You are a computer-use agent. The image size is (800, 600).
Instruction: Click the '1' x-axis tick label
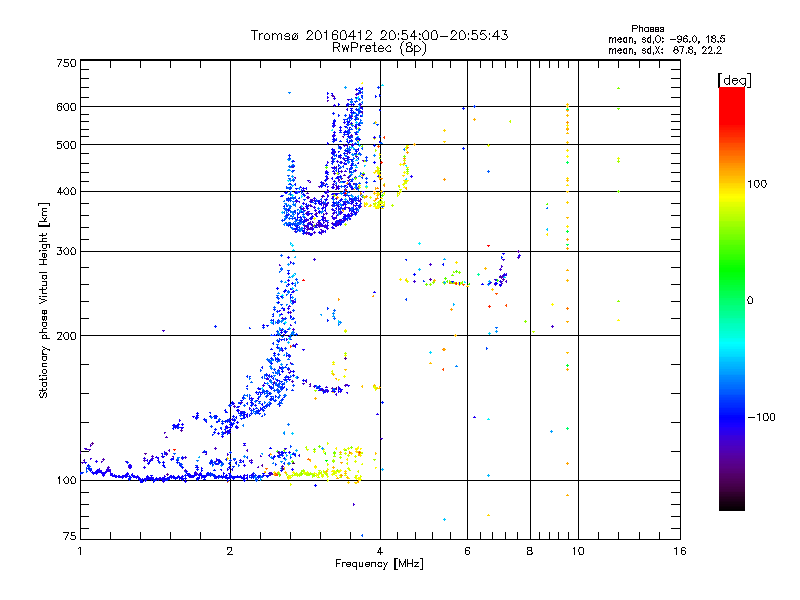(80, 551)
